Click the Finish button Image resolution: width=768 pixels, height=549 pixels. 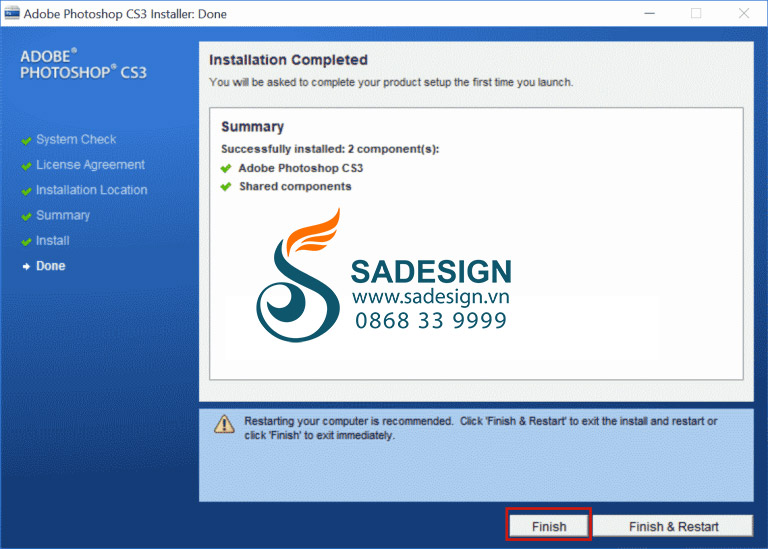[549, 526]
